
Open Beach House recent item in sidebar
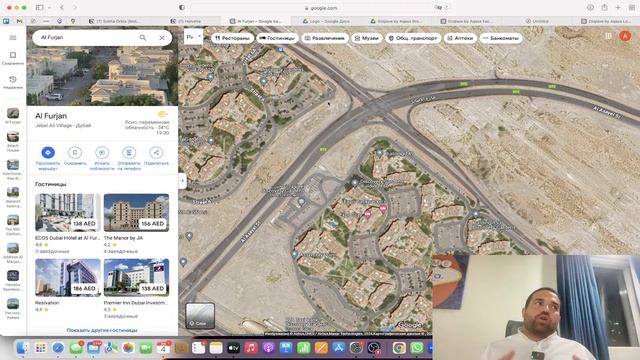coord(13,141)
